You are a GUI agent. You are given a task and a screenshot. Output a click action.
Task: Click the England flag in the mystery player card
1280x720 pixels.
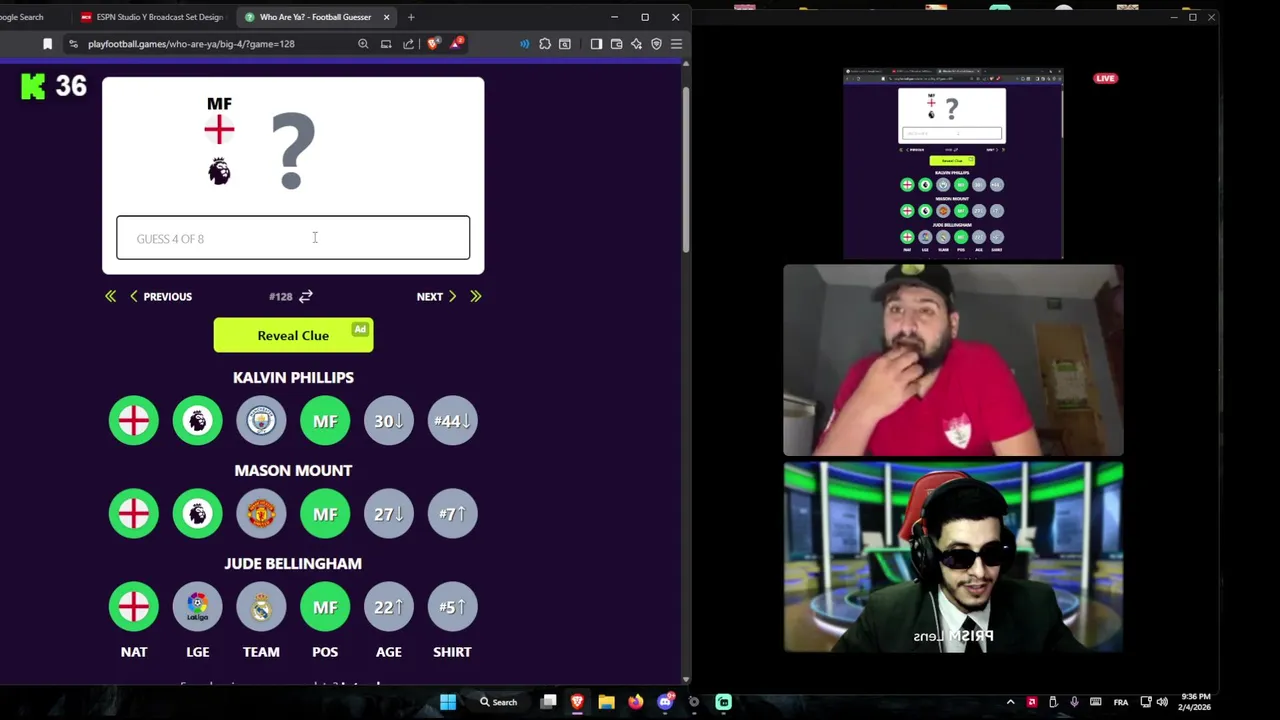click(x=219, y=130)
